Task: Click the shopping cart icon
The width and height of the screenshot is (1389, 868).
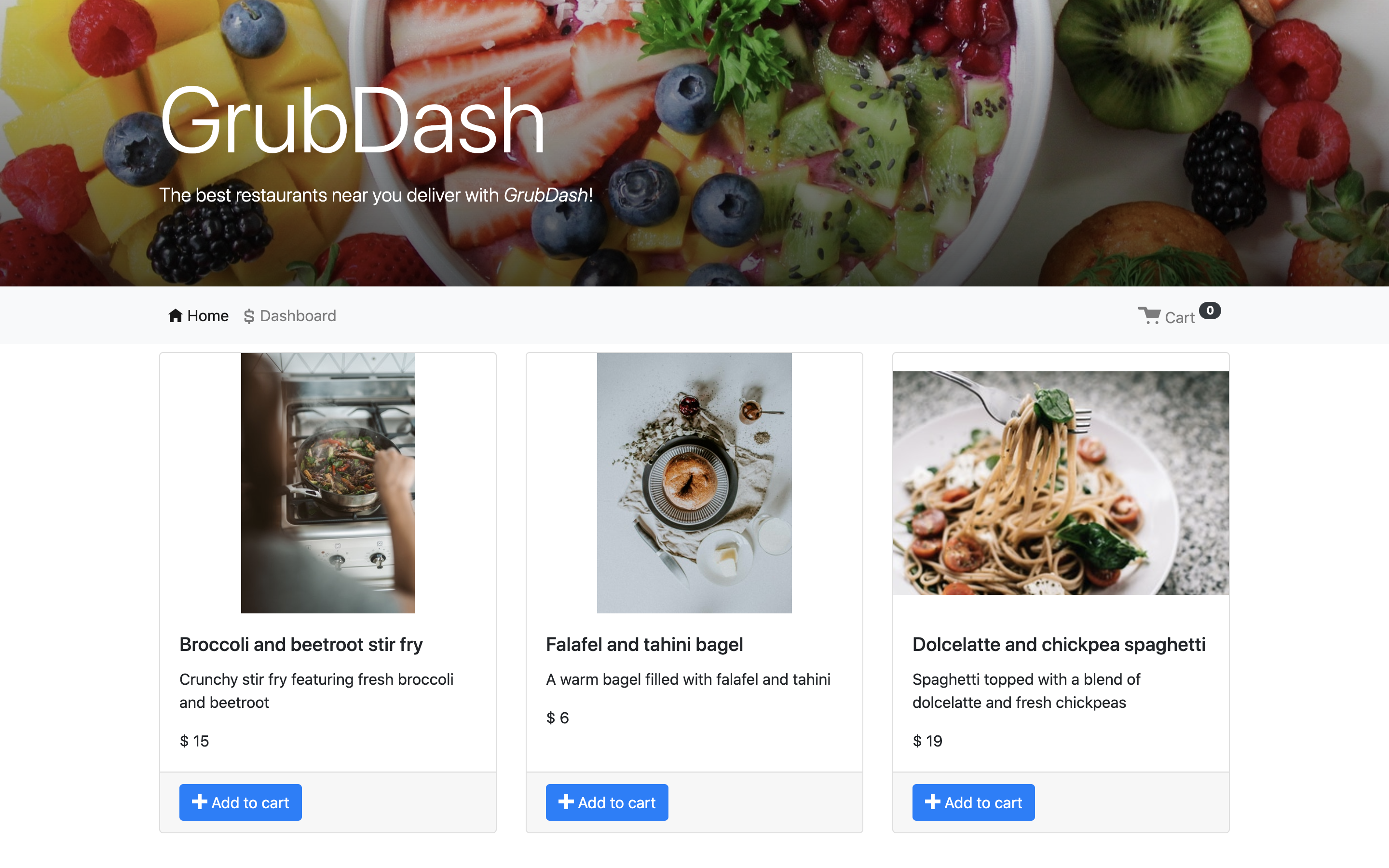Action: 1149,316
